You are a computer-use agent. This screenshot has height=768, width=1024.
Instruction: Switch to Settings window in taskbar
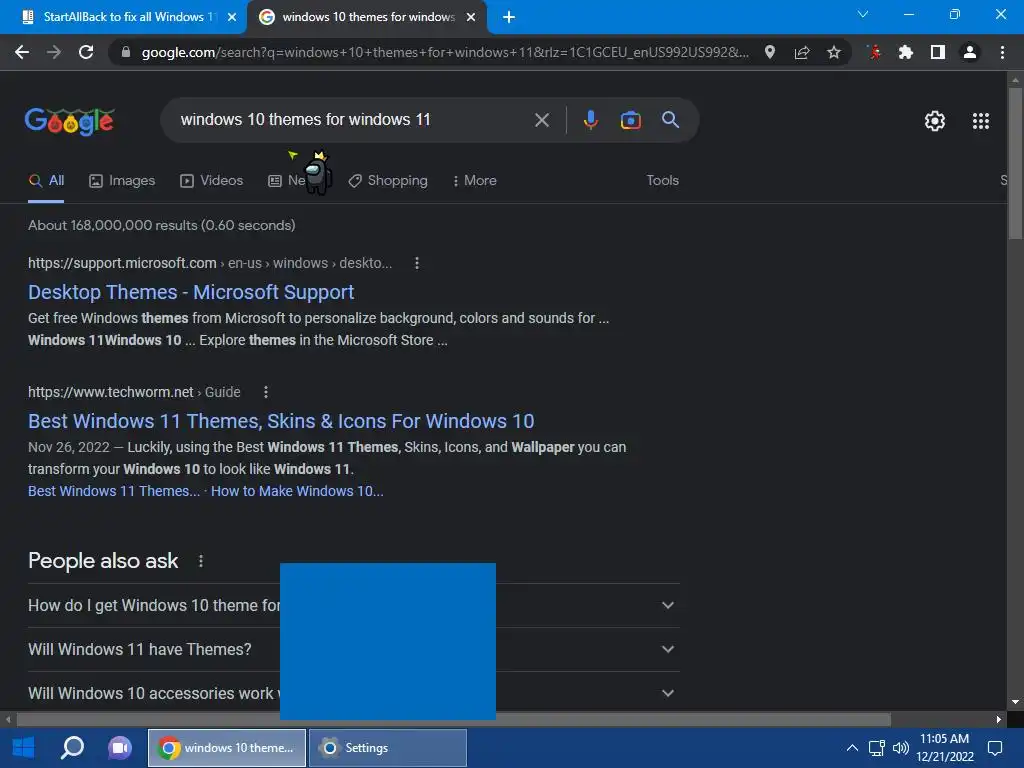[388, 748]
